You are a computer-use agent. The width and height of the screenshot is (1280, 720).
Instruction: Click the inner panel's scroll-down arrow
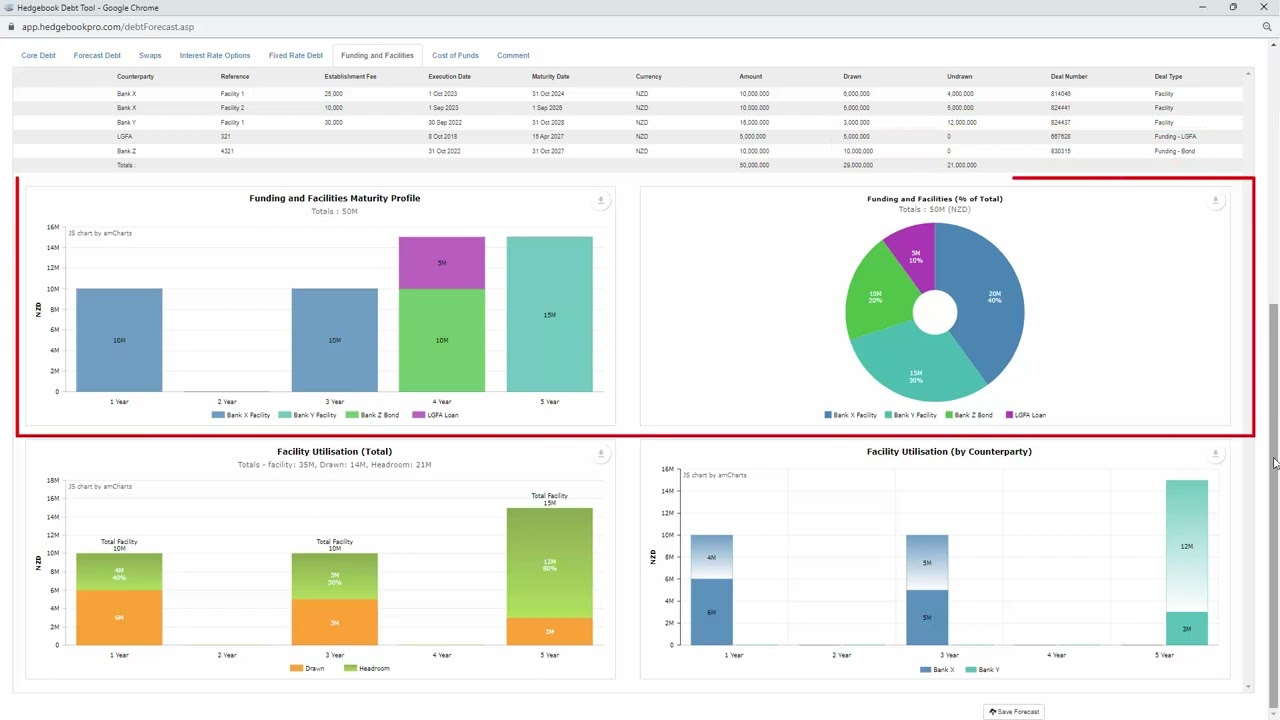point(1248,686)
